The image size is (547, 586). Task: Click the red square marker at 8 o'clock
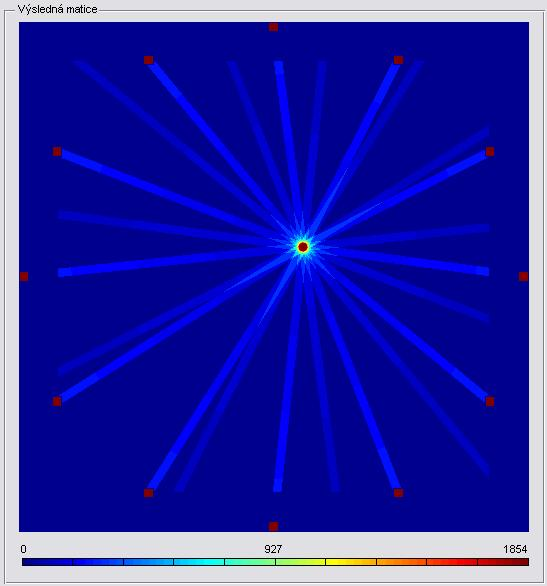tap(57, 401)
